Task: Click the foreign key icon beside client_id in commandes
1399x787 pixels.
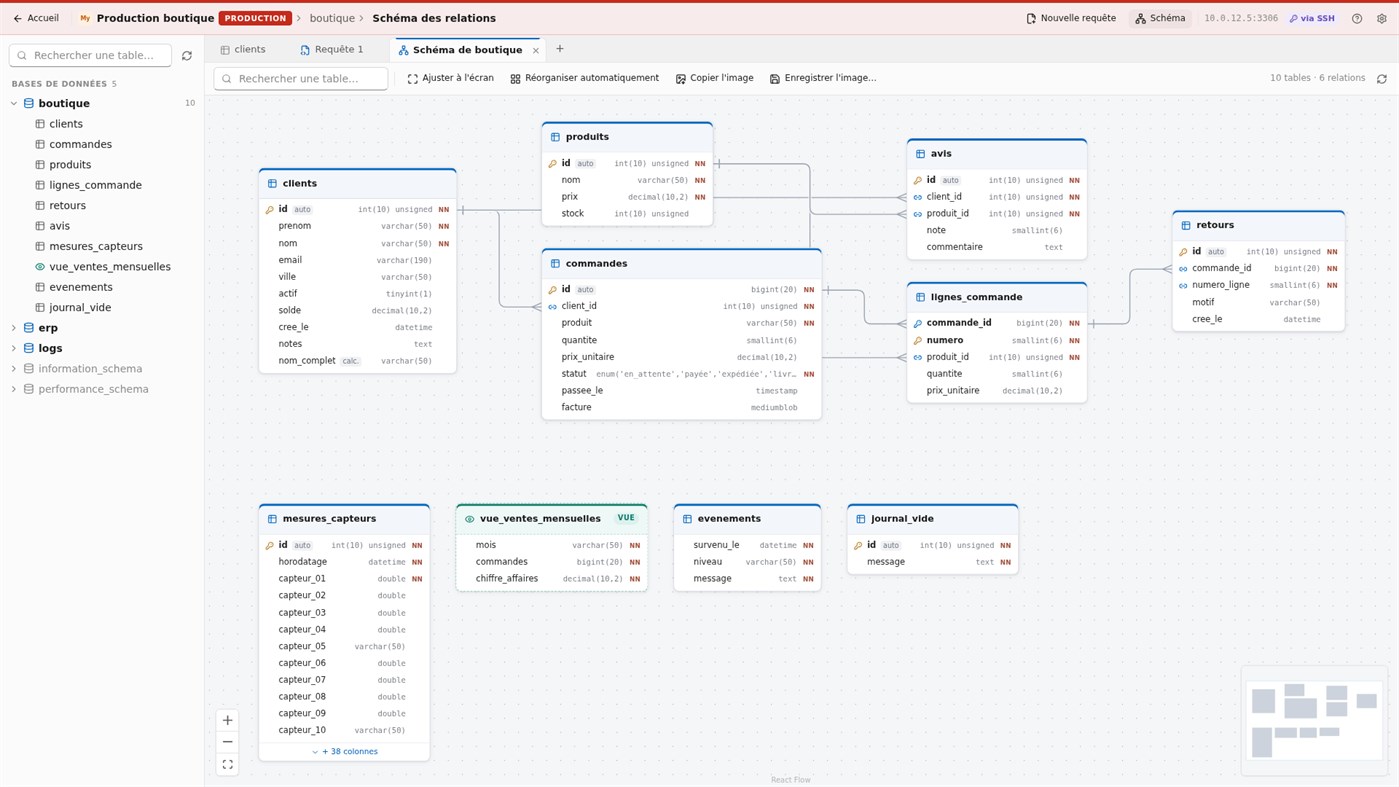Action: click(x=553, y=307)
